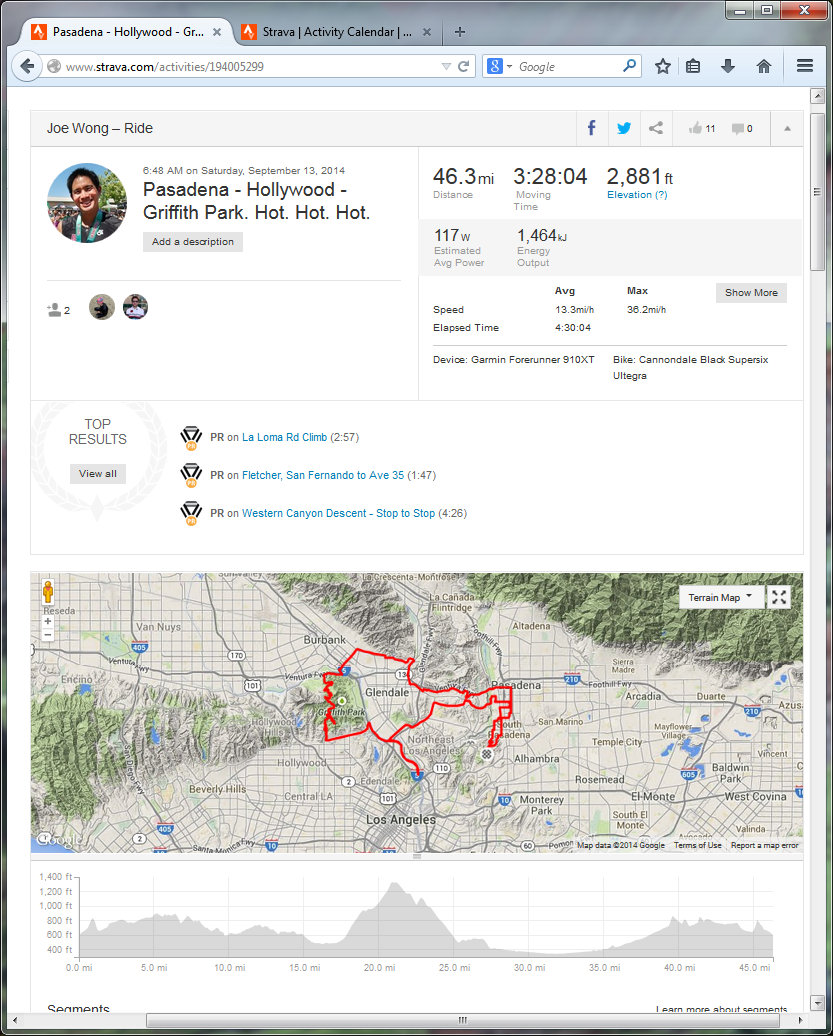Collapse the activity header arrow

787,128
